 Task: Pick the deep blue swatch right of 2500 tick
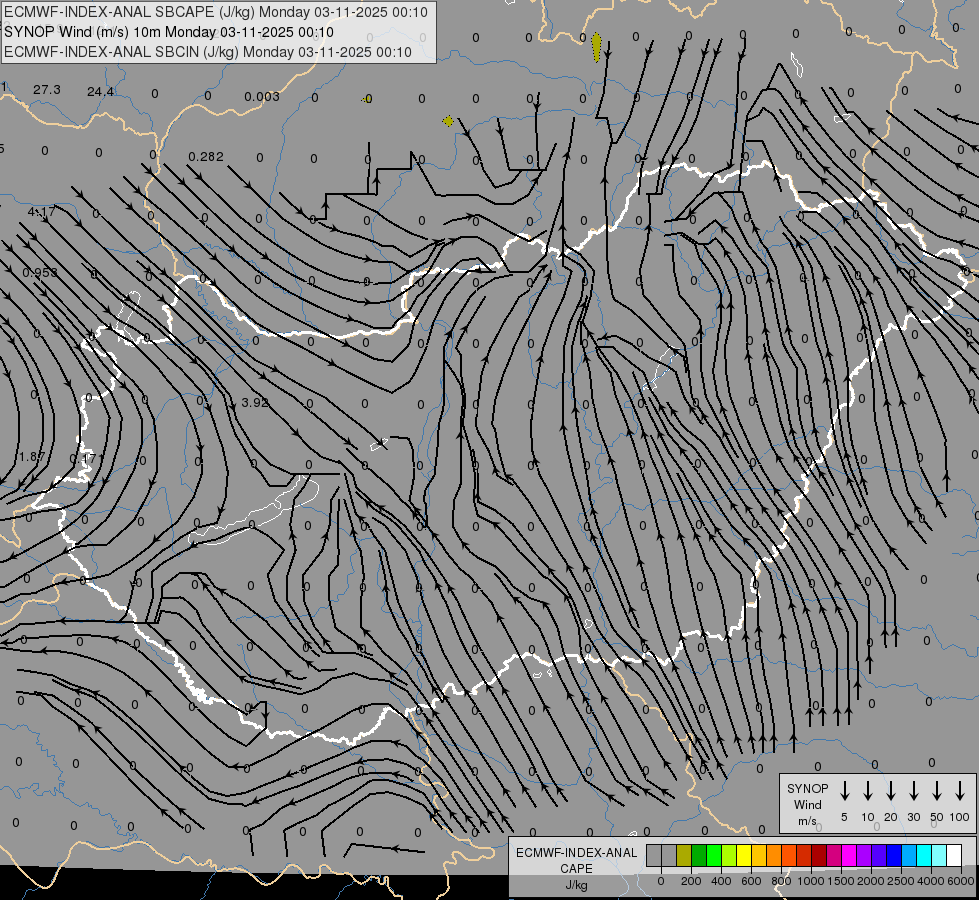pyautogui.click(x=895, y=856)
